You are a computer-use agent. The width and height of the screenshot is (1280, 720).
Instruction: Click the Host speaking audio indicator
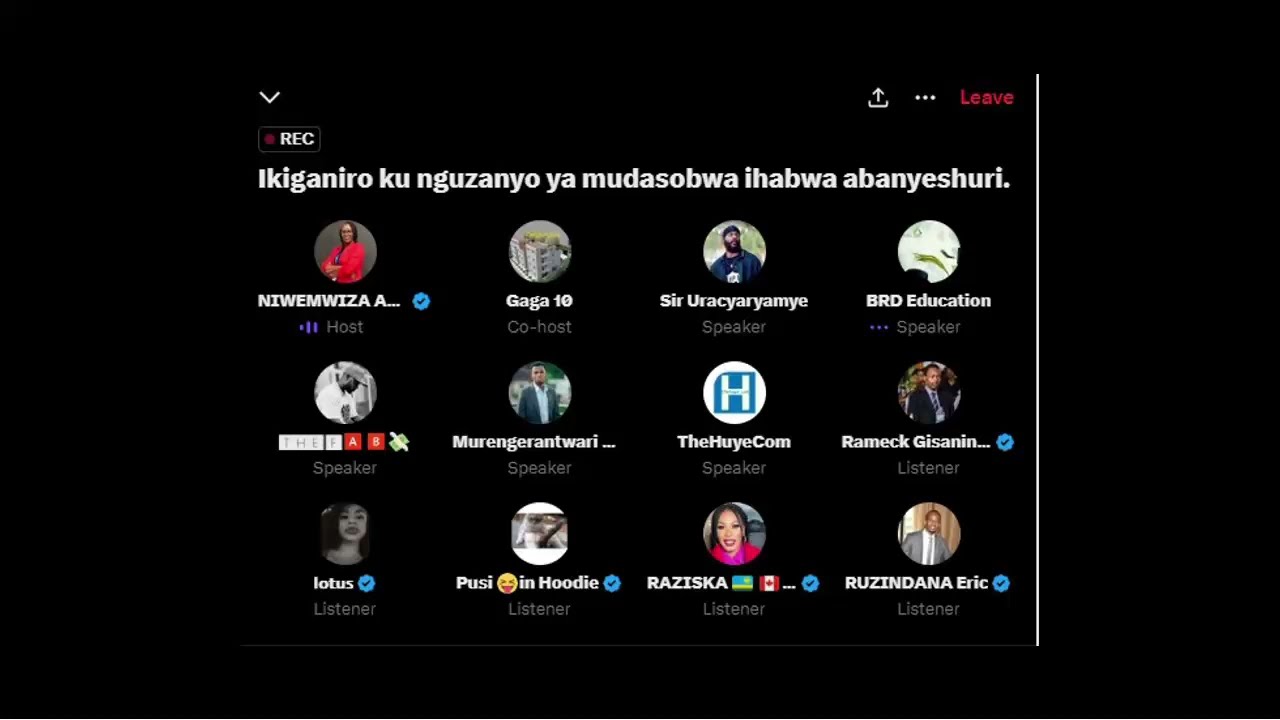(308, 327)
